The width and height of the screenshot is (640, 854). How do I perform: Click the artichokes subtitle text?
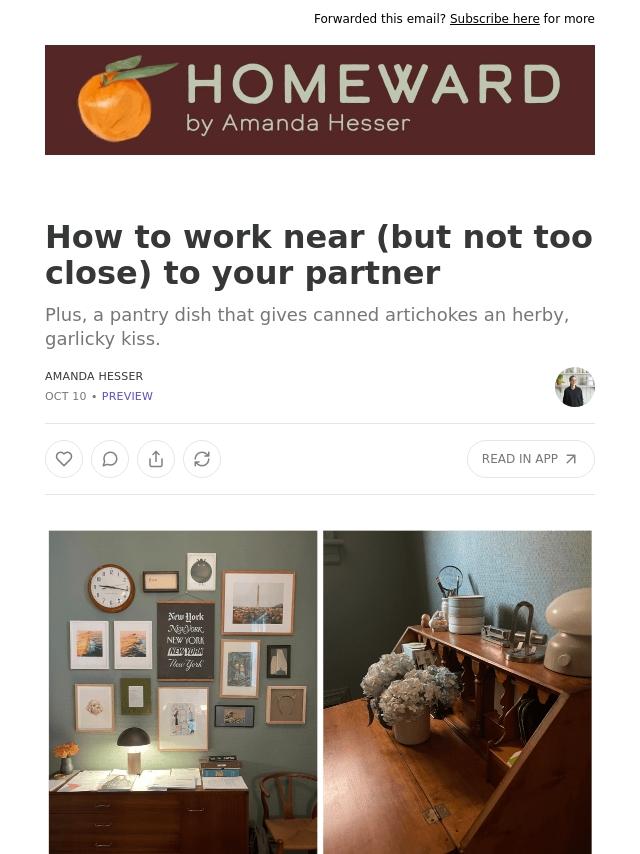coord(307,327)
